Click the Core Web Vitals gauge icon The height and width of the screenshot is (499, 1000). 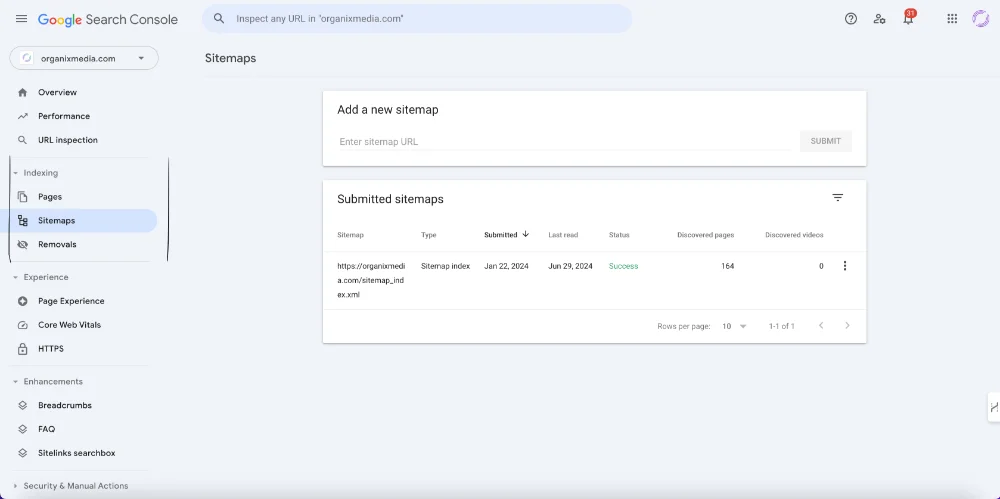coord(23,325)
